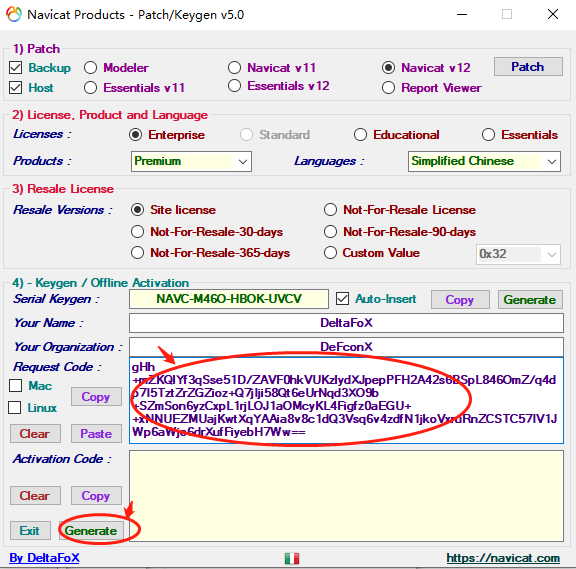Image resolution: width=576 pixels, height=569 pixels.
Task: Click the Navicat app icon in title bar
Action: 14,14
